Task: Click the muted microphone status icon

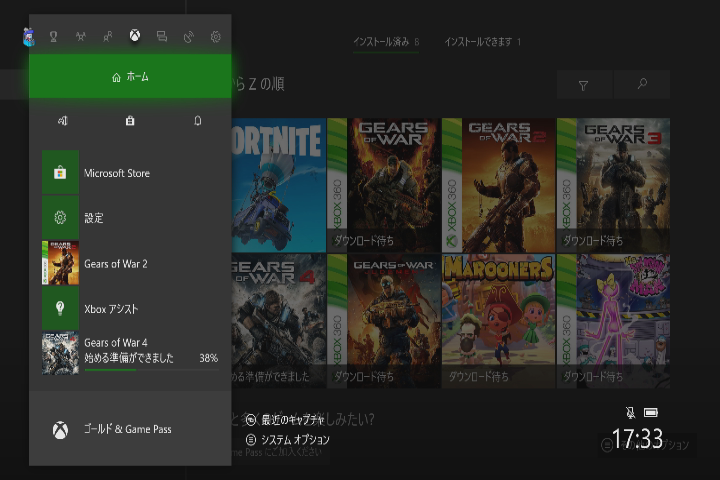Action: pyautogui.click(x=630, y=412)
